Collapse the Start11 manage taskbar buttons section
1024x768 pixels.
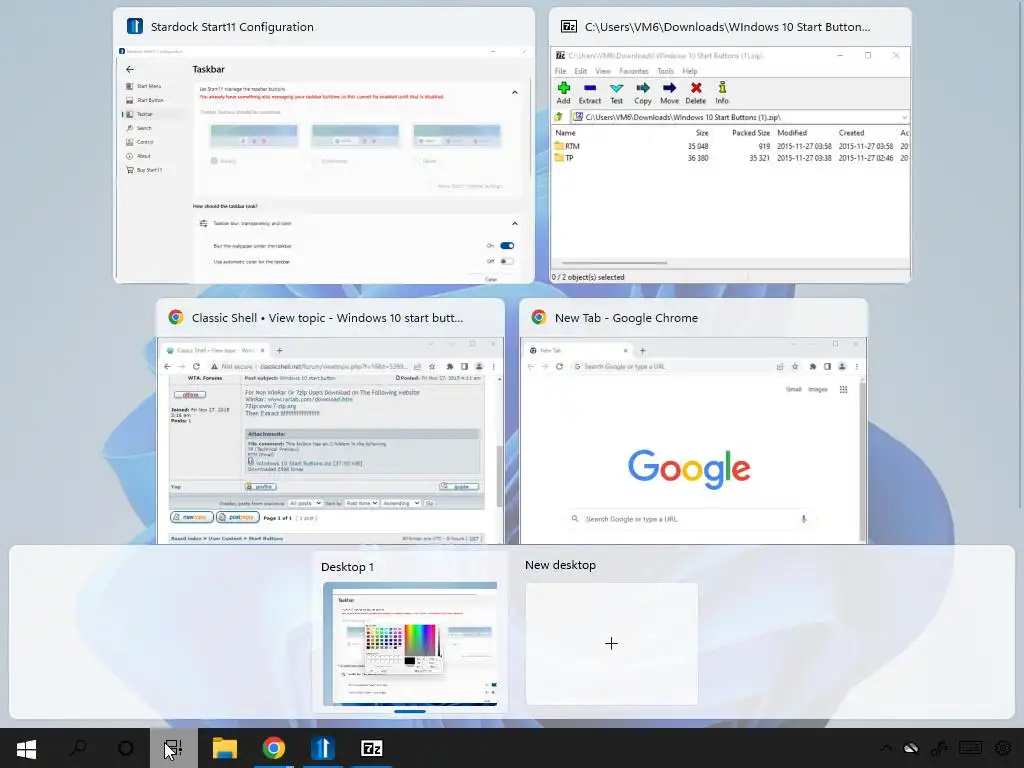pos(515,93)
